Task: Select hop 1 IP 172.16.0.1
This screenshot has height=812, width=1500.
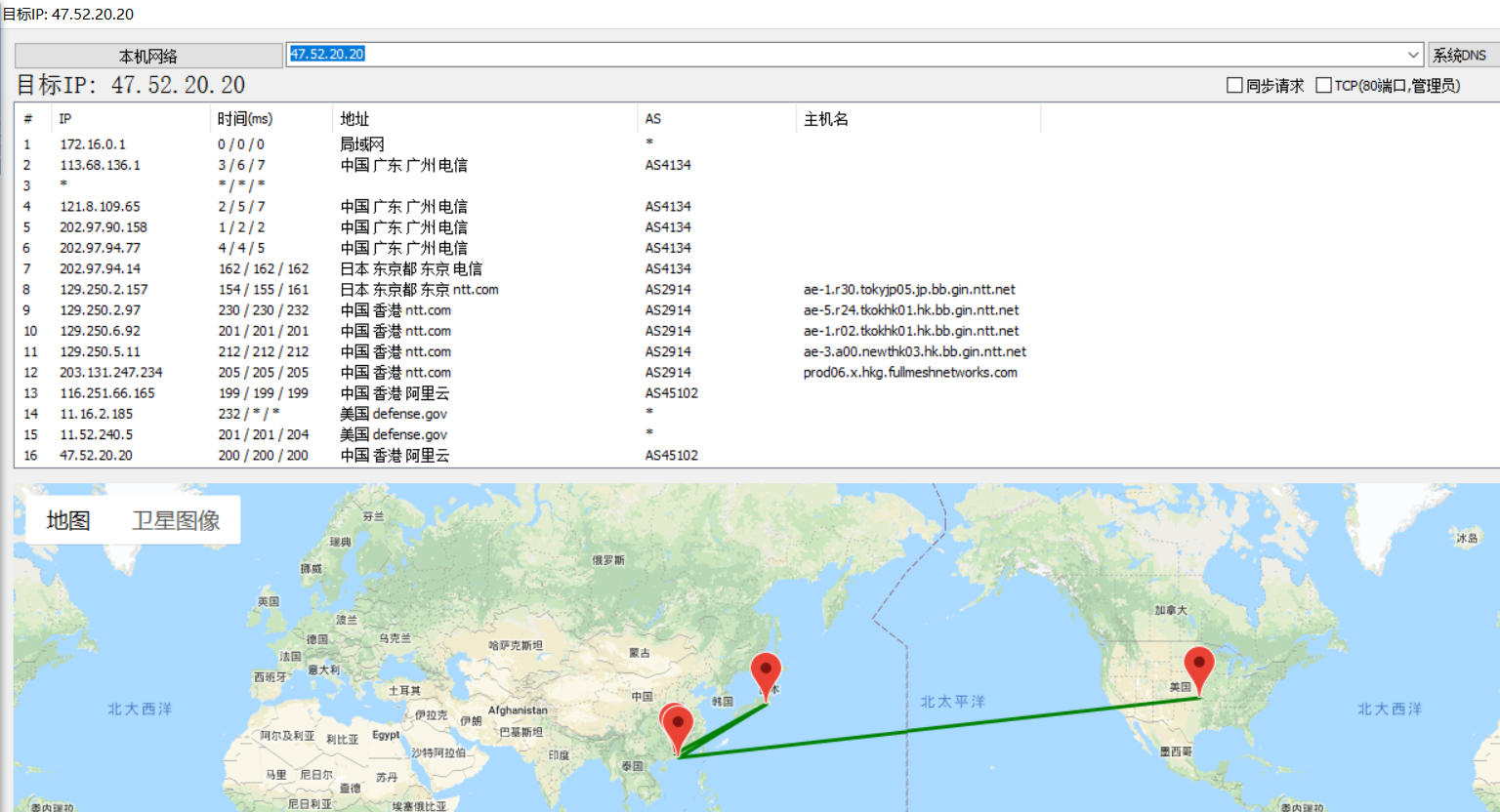Action: click(93, 144)
